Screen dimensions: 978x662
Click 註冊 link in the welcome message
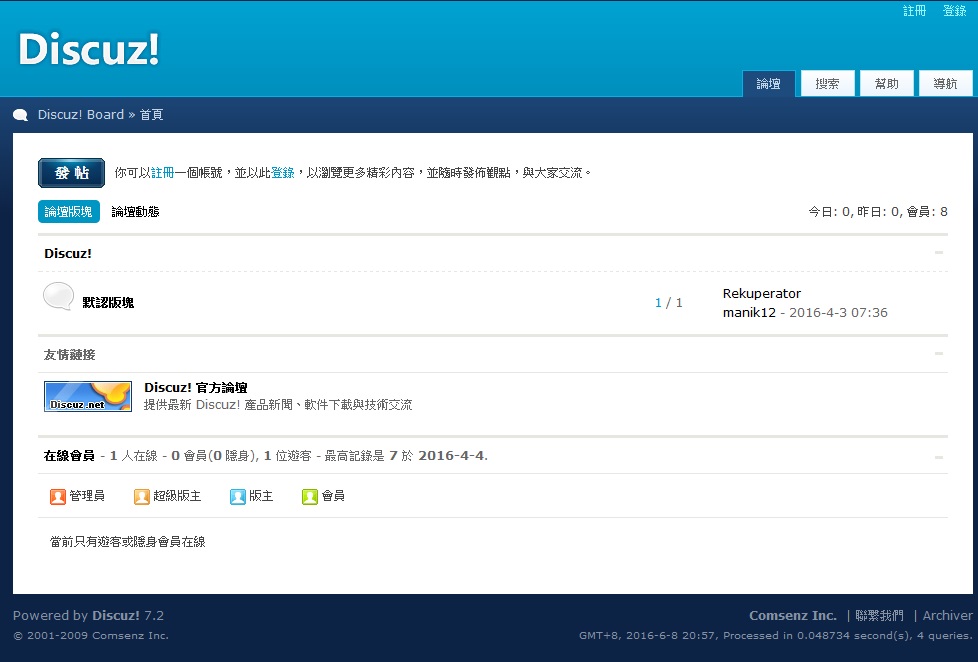click(x=163, y=173)
